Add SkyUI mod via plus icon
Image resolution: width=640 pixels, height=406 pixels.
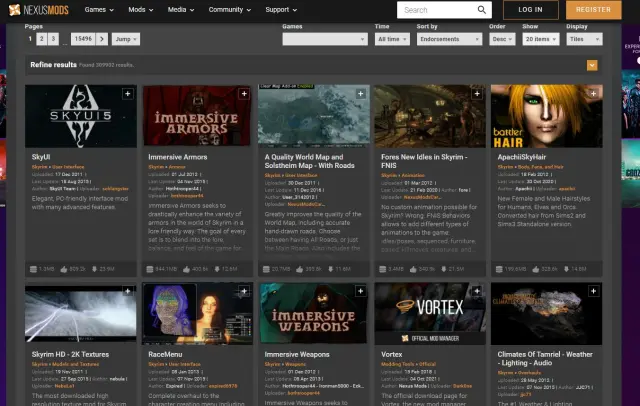coord(128,94)
